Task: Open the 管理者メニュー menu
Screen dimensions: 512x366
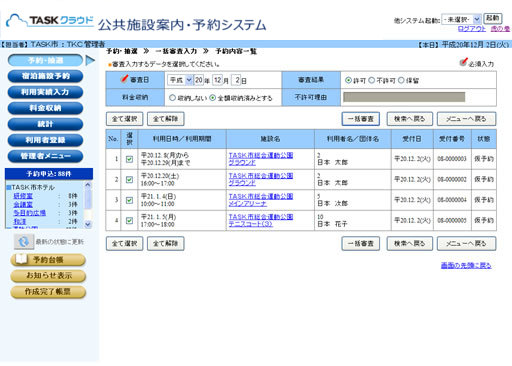Action: click(45, 156)
